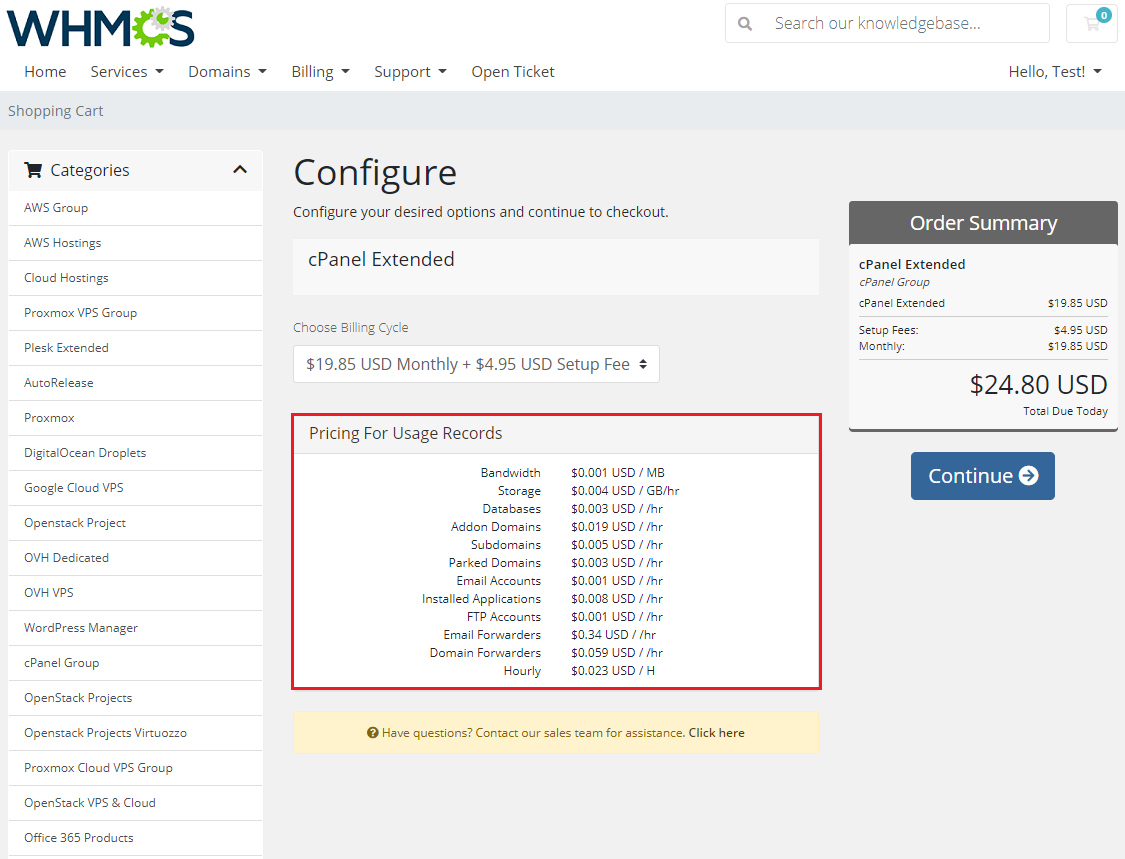Viewport: 1125px width, 859px height.
Task: Select OVH VPS category
Action: [136, 593]
